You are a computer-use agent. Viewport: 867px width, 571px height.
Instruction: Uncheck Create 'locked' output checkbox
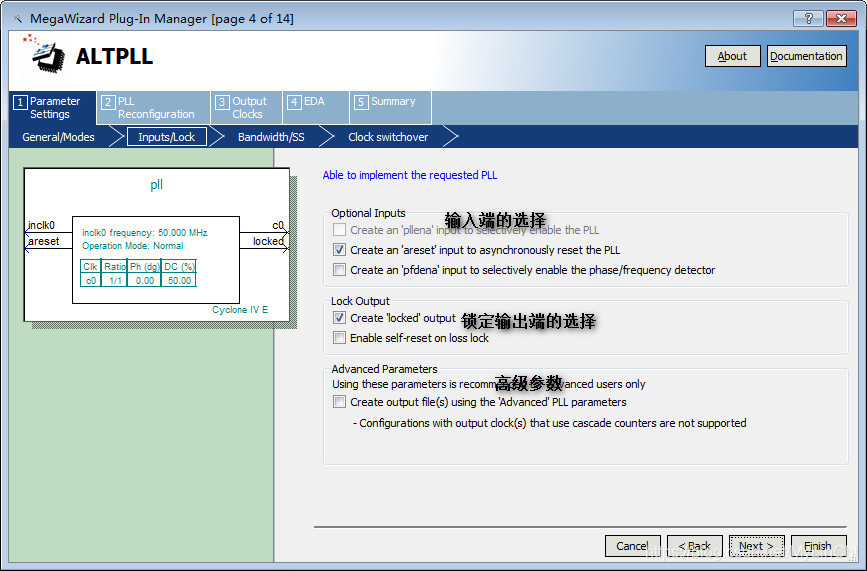click(340, 317)
